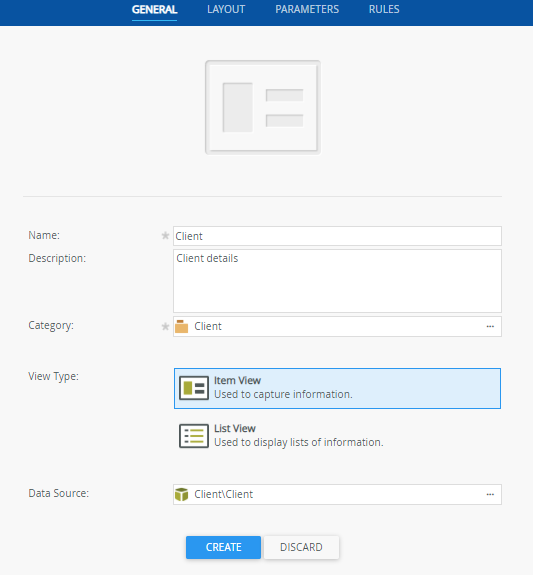Click the Category field showing Client
Image resolution: width=533 pixels, height=575 pixels.
337,326
